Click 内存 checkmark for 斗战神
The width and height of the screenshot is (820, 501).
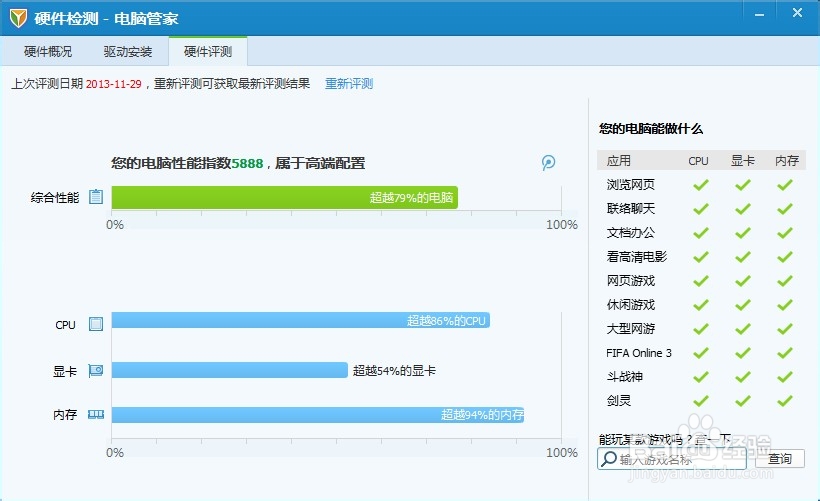click(784, 377)
